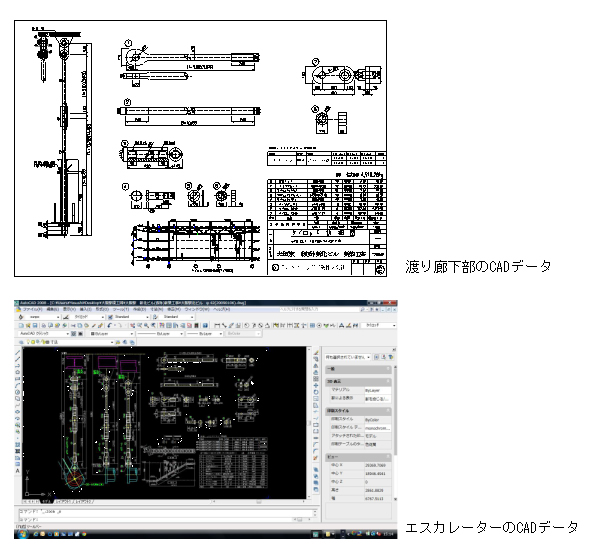This screenshot has height=550, width=600.
Task: Select the Mirror modify tool
Action: click(316, 366)
